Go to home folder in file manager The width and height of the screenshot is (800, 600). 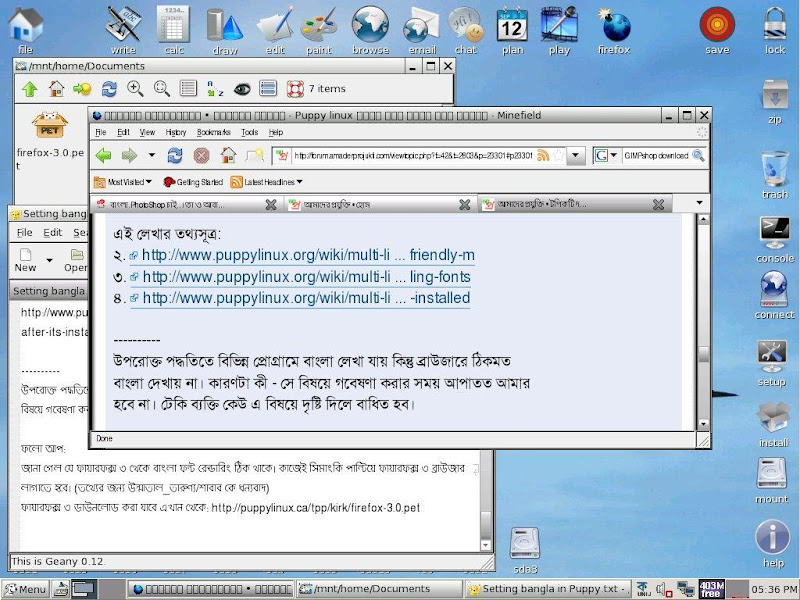(x=56, y=89)
